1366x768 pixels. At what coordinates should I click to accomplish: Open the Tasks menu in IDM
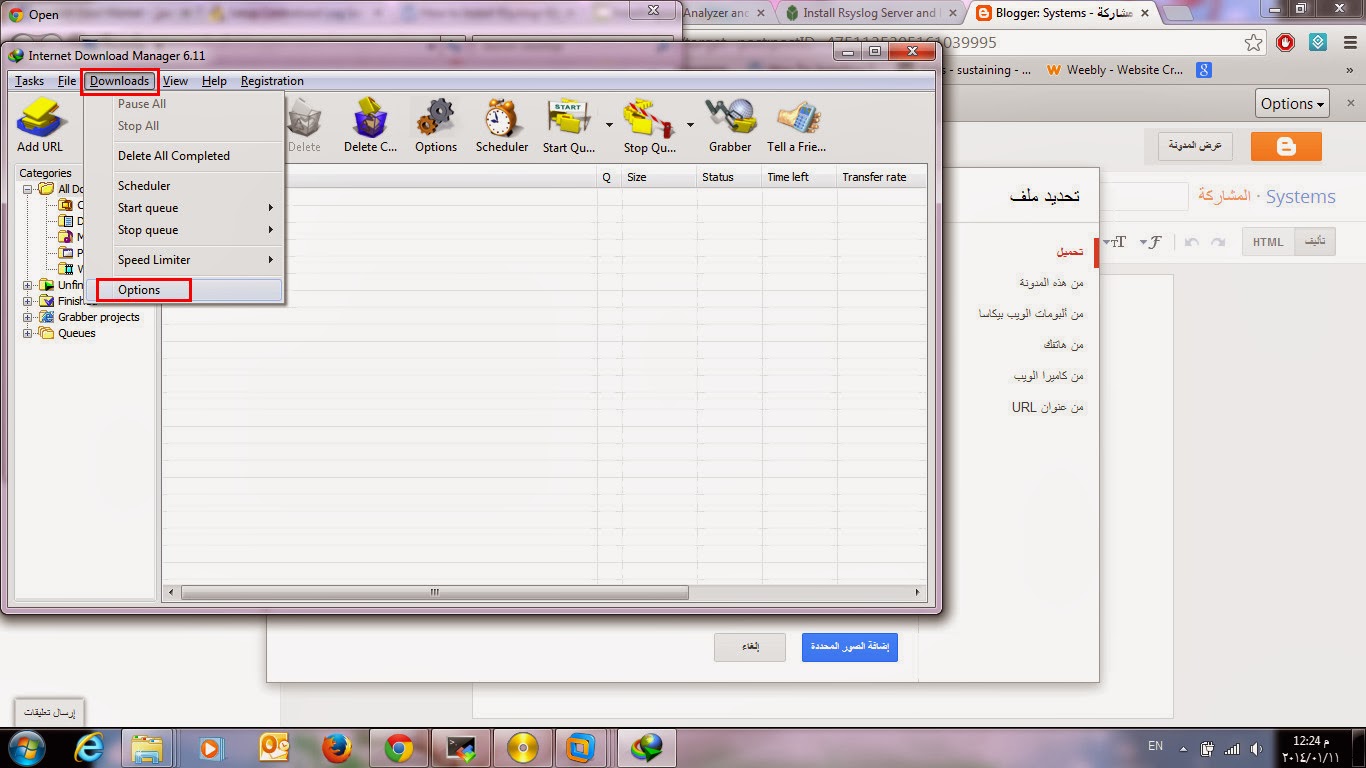coord(29,81)
